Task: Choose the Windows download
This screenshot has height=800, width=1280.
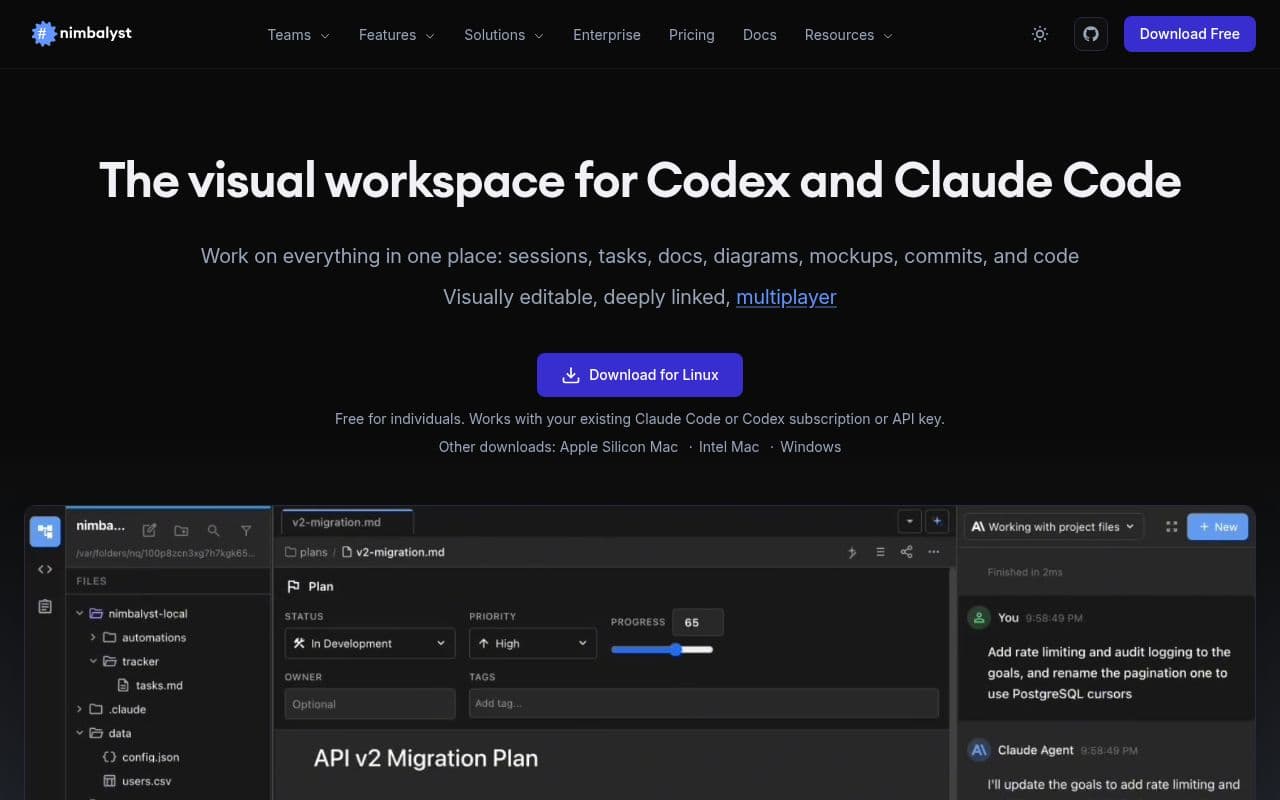Action: (810, 447)
